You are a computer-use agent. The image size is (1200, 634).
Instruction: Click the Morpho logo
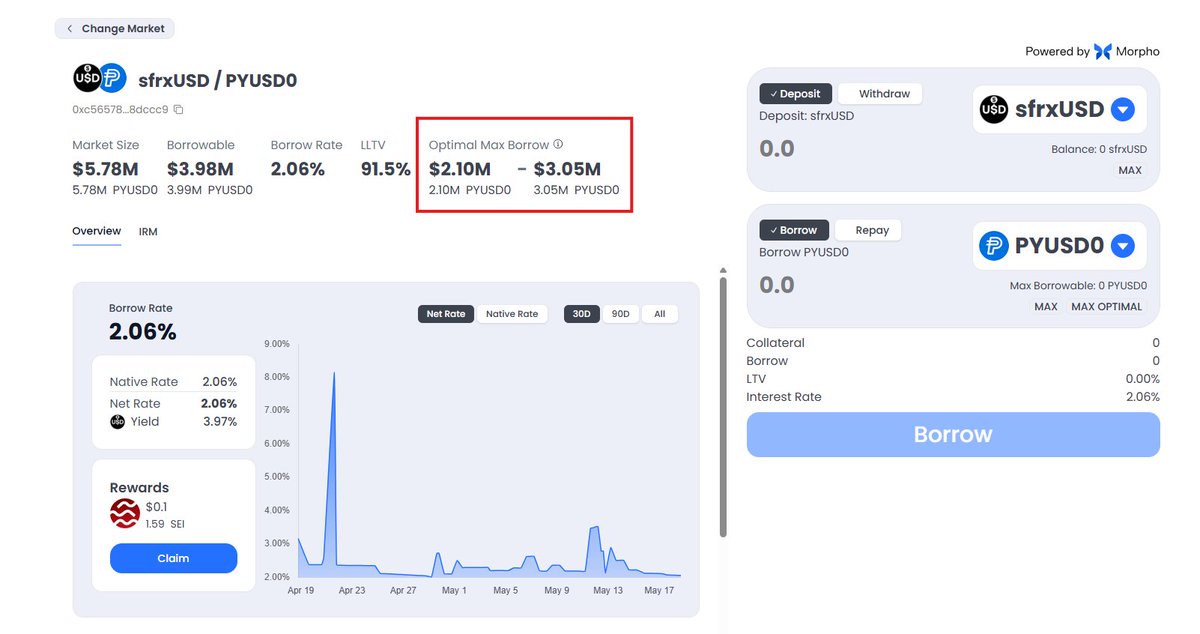click(x=1102, y=51)
